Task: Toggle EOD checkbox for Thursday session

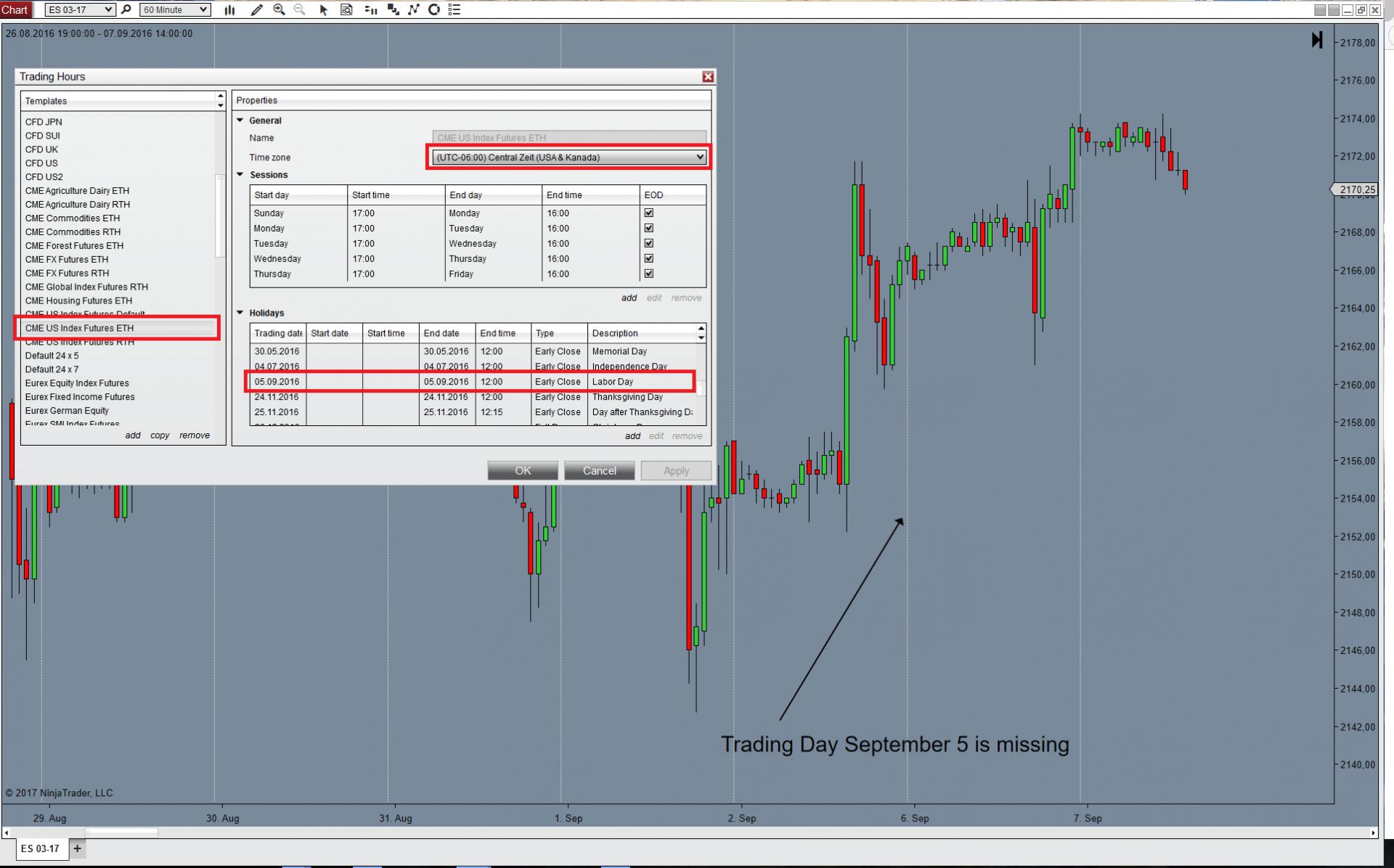Action: coord(648,274)
